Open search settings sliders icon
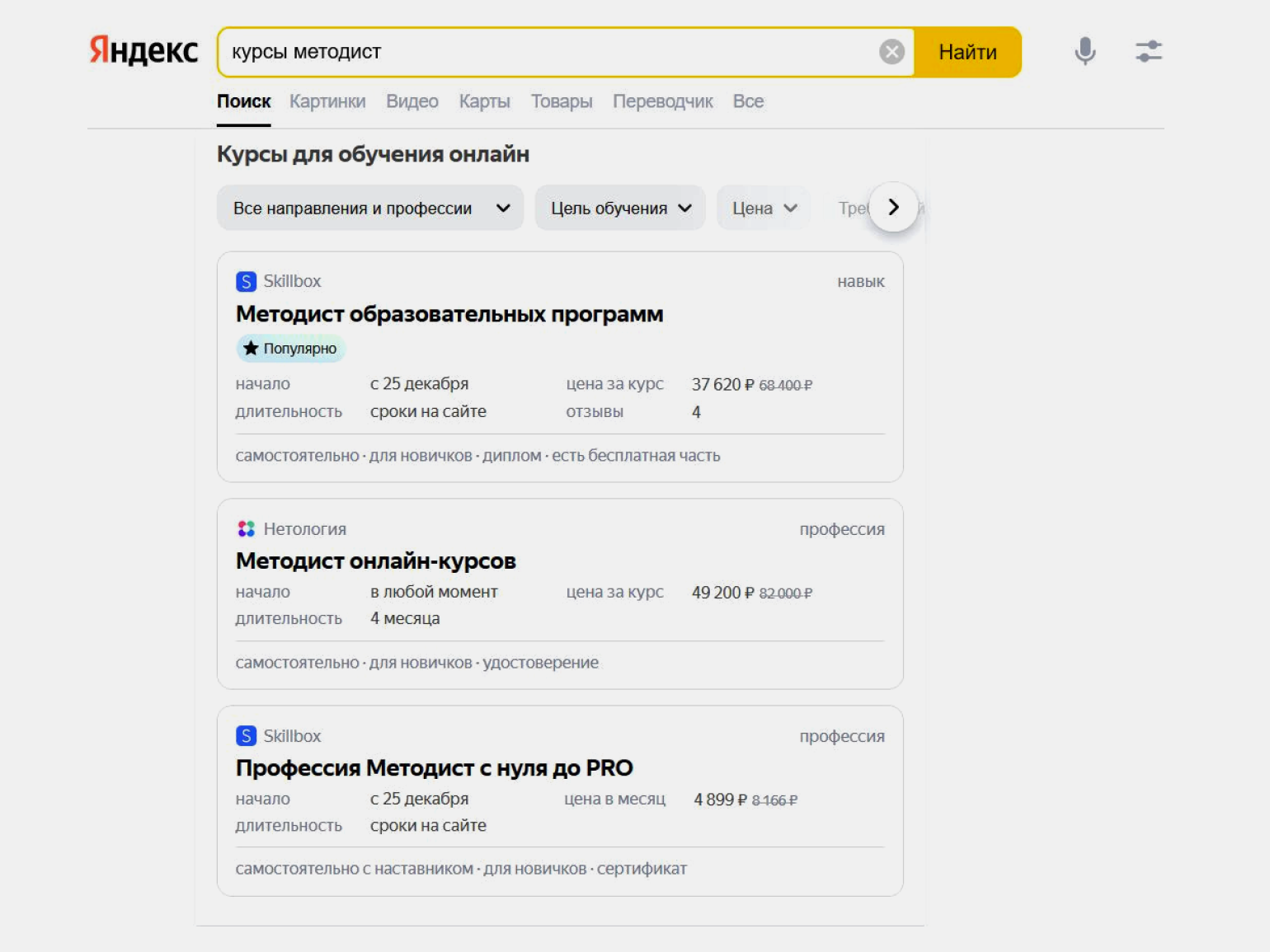Viewport: 1270px width, 952px height. pos(1149,51)
